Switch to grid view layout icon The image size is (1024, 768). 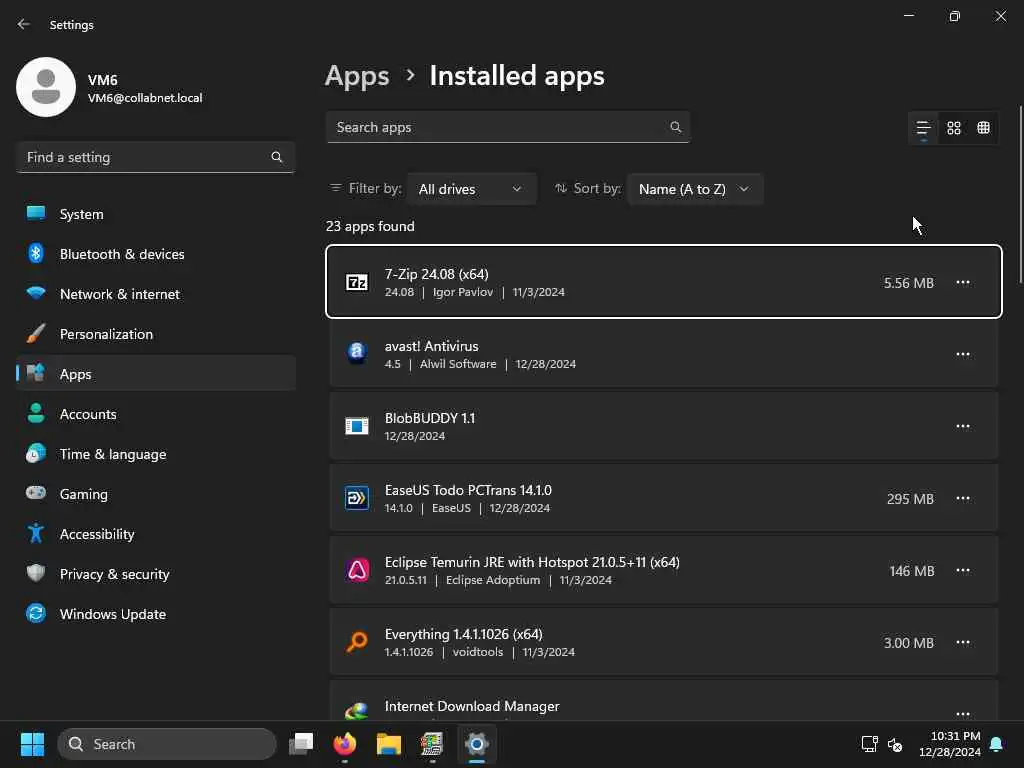(954, 128)
